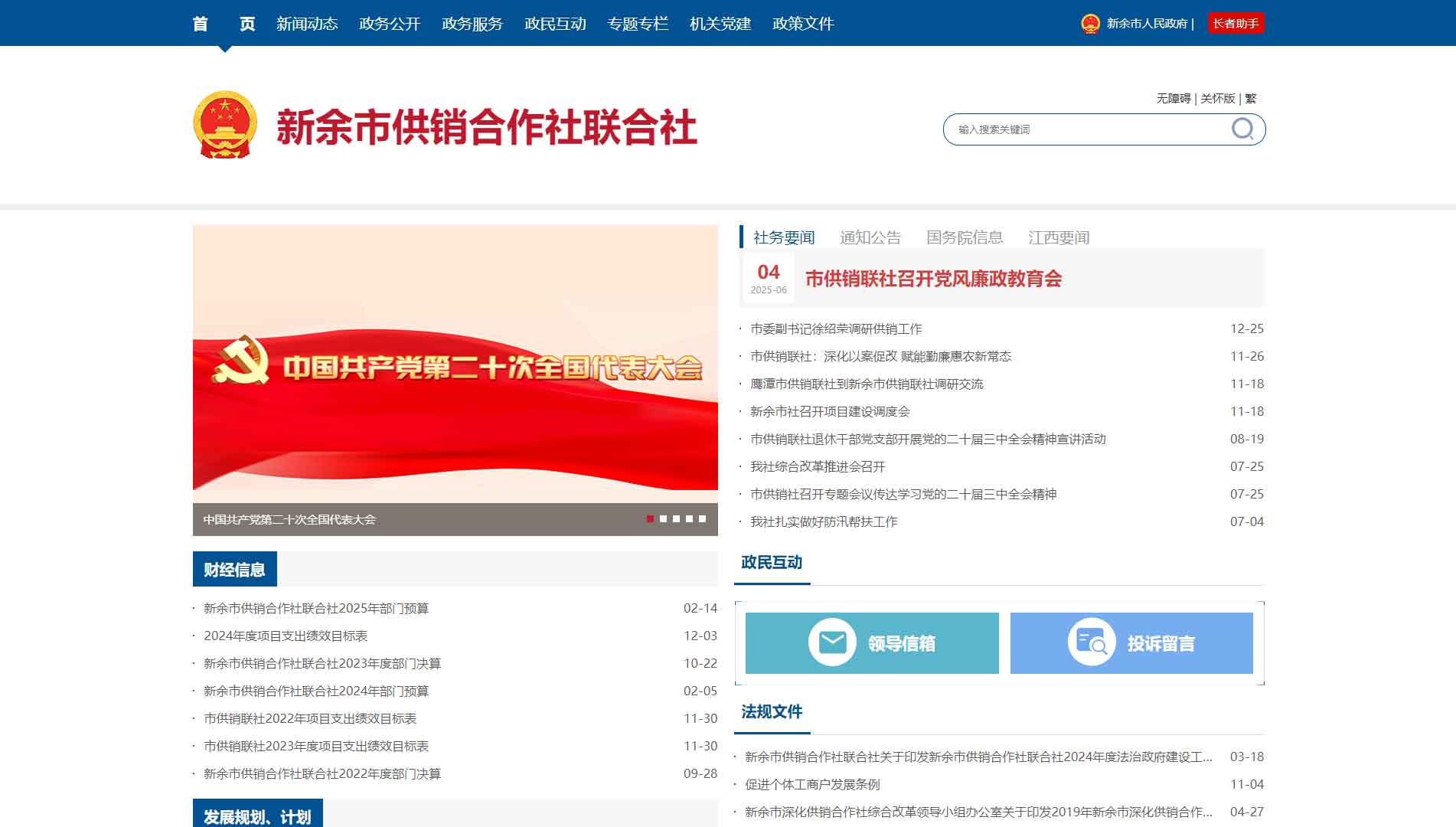1456x827 pixels.
Task: Click the 政民互动 section heading
Action: (x=772, y=562)
